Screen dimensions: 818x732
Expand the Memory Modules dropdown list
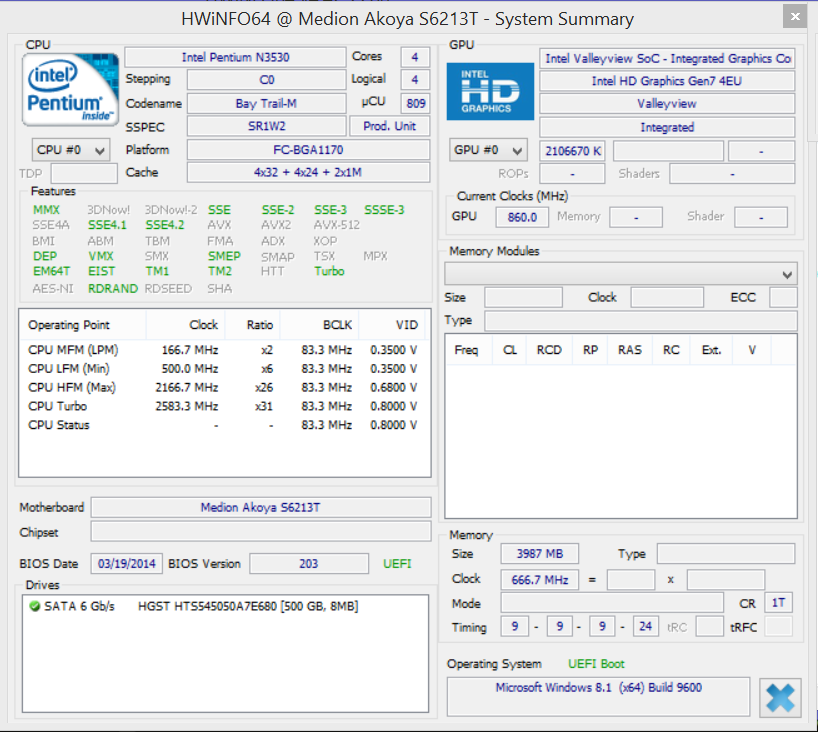[x=788, y=274]
